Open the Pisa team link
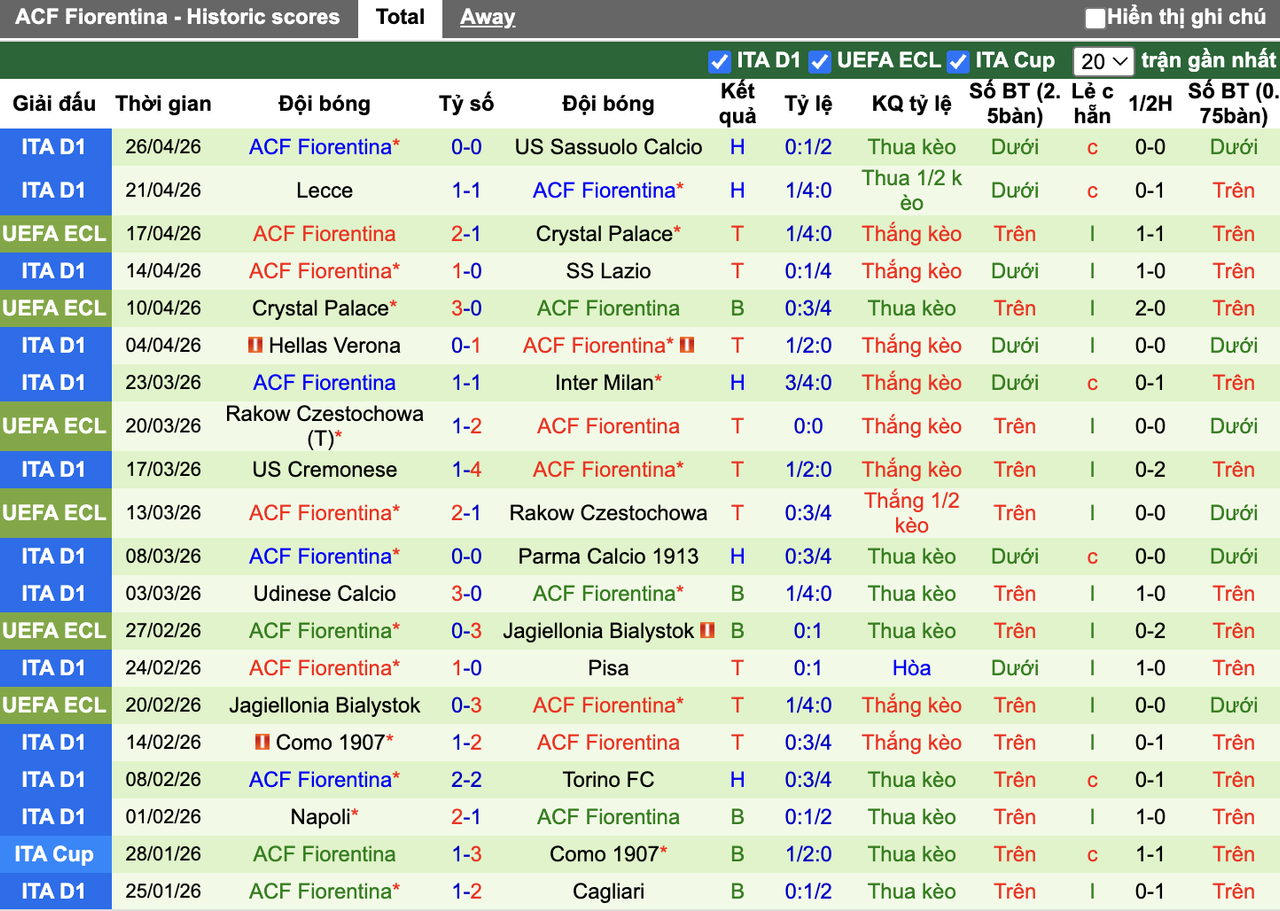The height and width of the screenshot is (911, 1280). [x=608, y=668]
